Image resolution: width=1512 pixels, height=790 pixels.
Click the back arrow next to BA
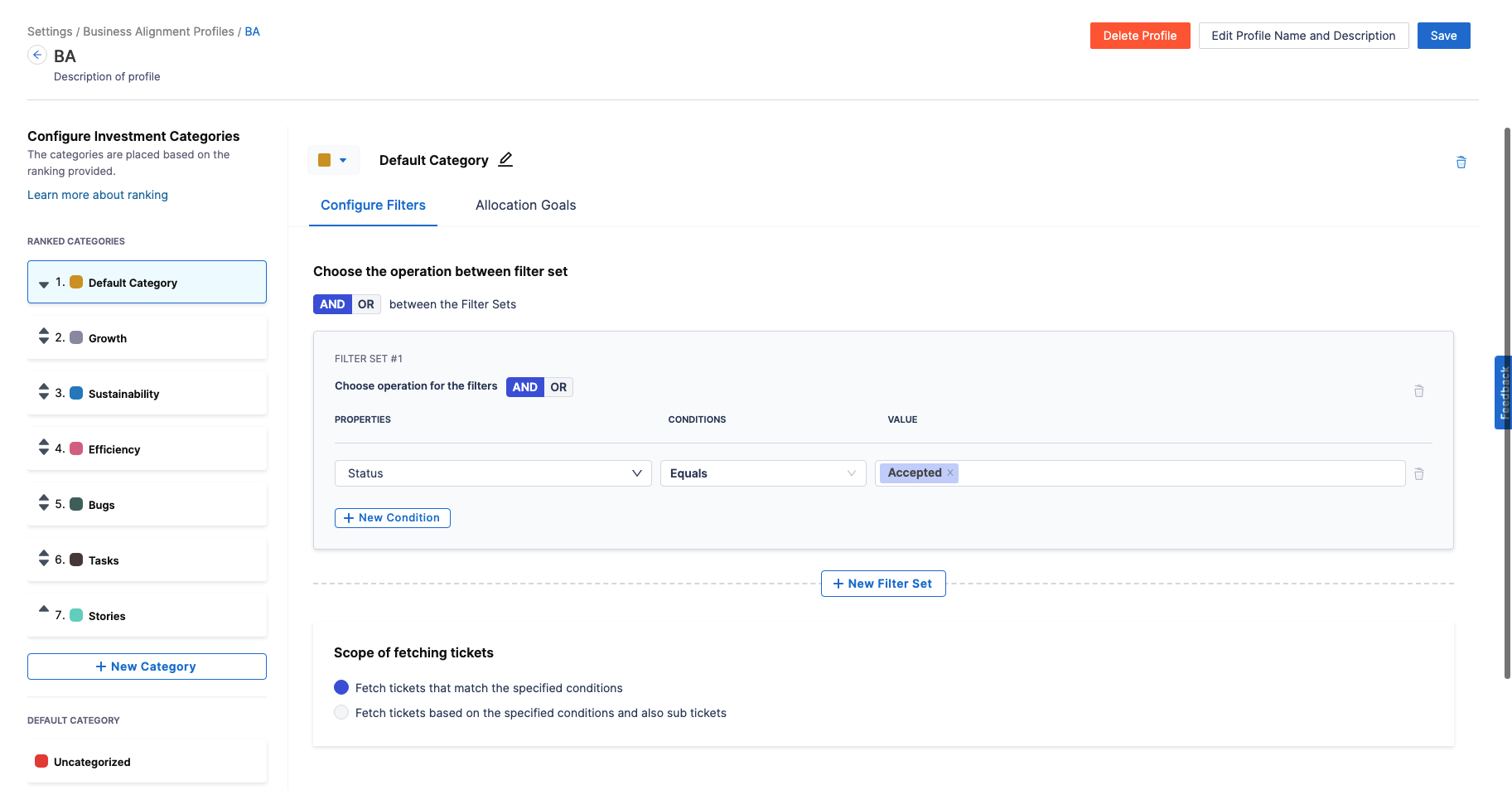point(37,55)
